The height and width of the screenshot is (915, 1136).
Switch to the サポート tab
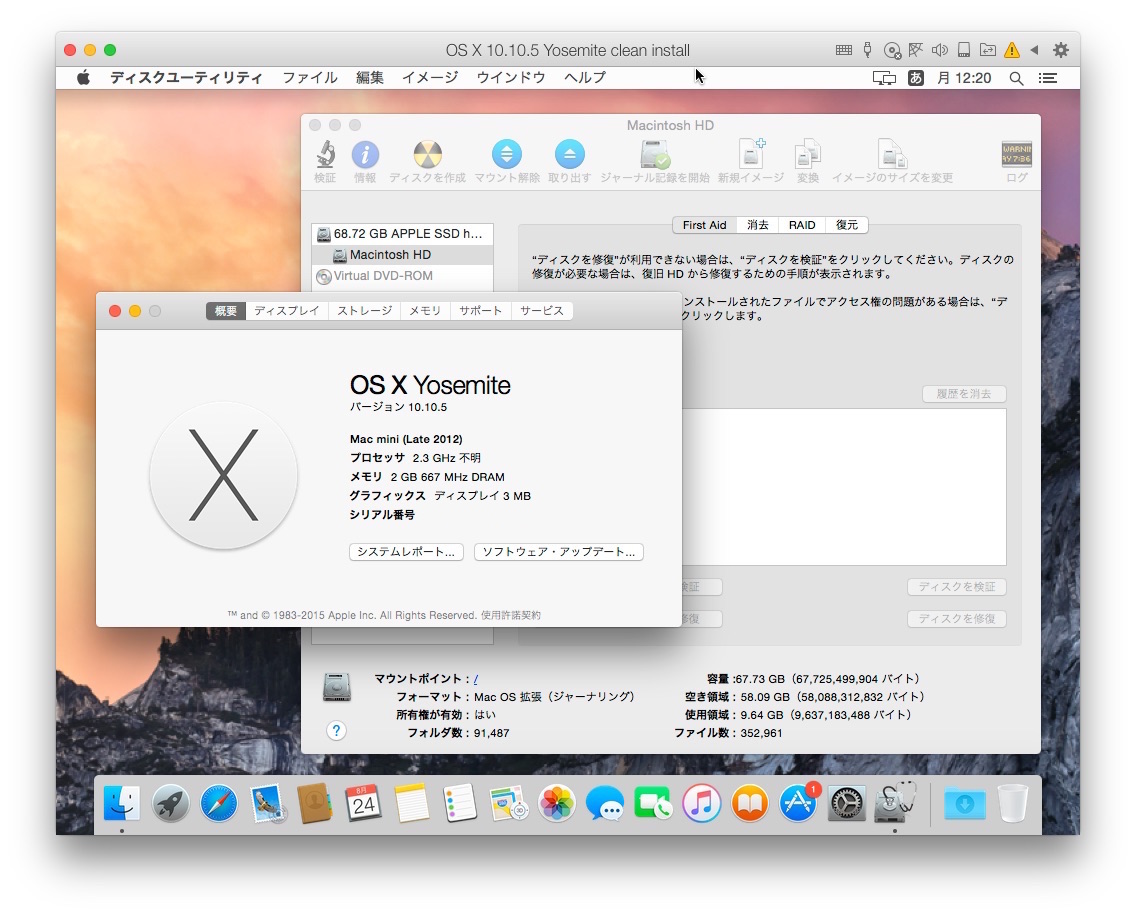(480, 311)
